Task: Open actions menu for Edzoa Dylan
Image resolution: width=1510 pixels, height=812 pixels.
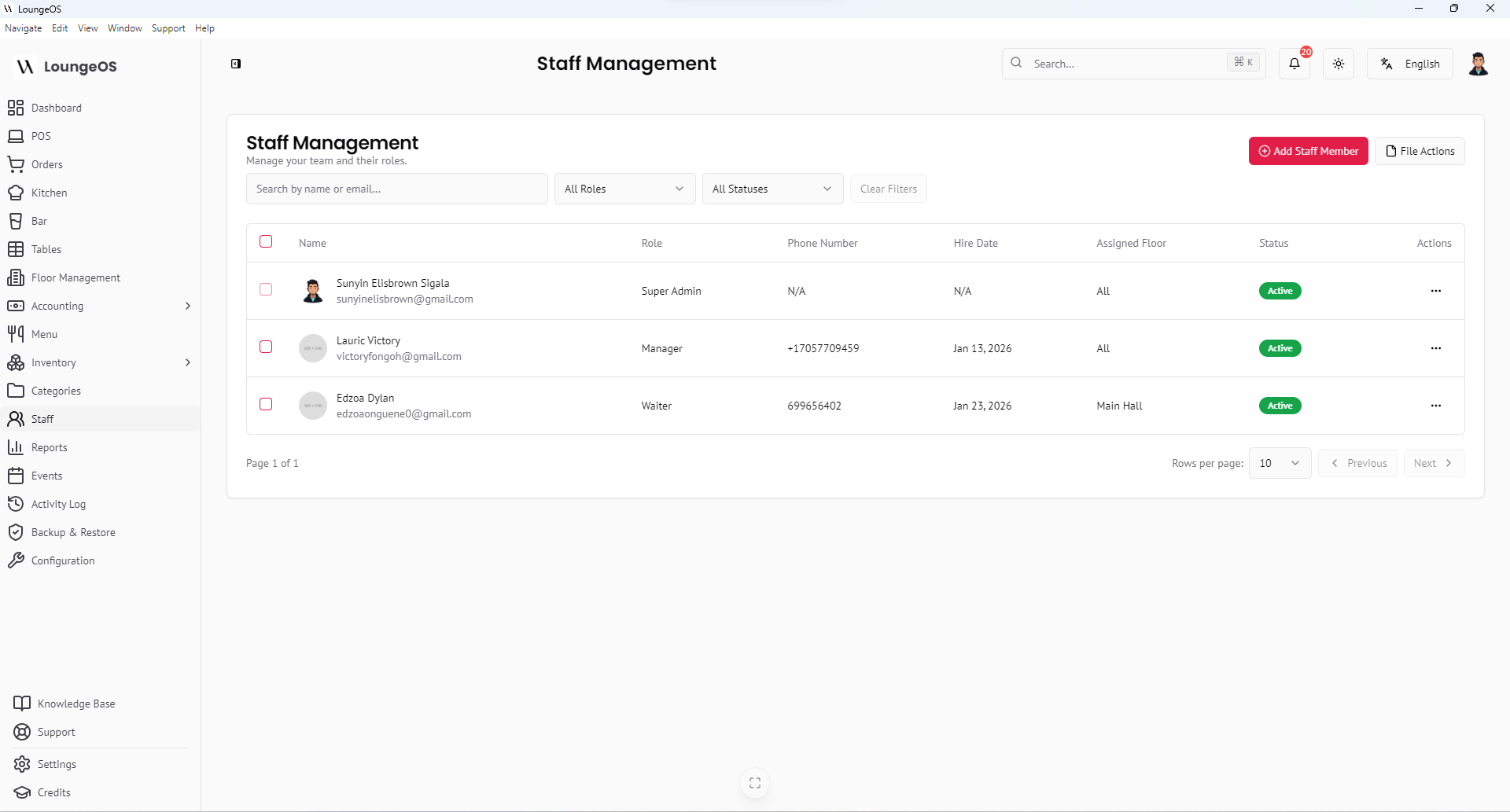Action: (x=1435, y=406)
